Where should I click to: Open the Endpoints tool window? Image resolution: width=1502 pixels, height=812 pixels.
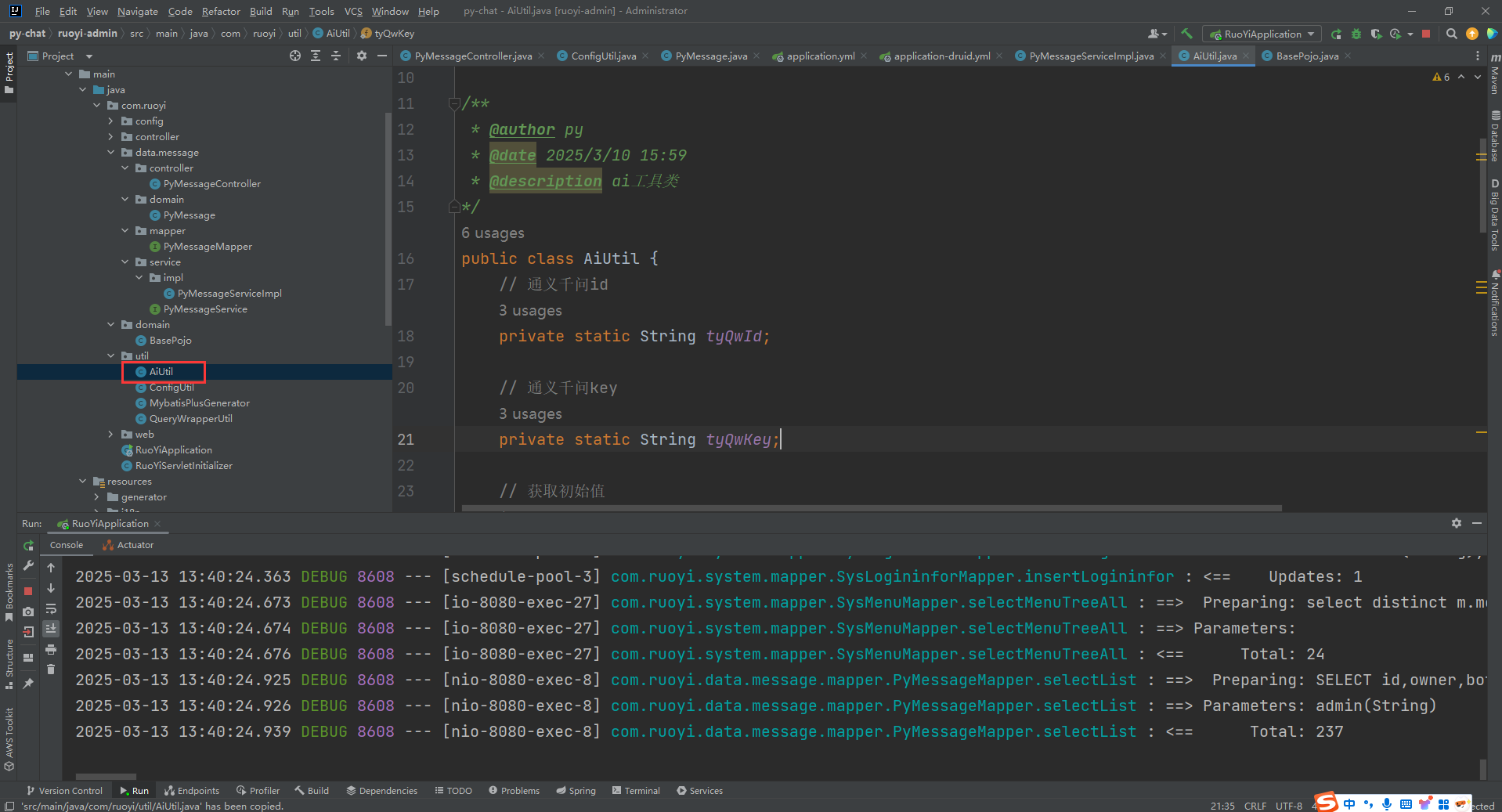click(x=192, y=791)
